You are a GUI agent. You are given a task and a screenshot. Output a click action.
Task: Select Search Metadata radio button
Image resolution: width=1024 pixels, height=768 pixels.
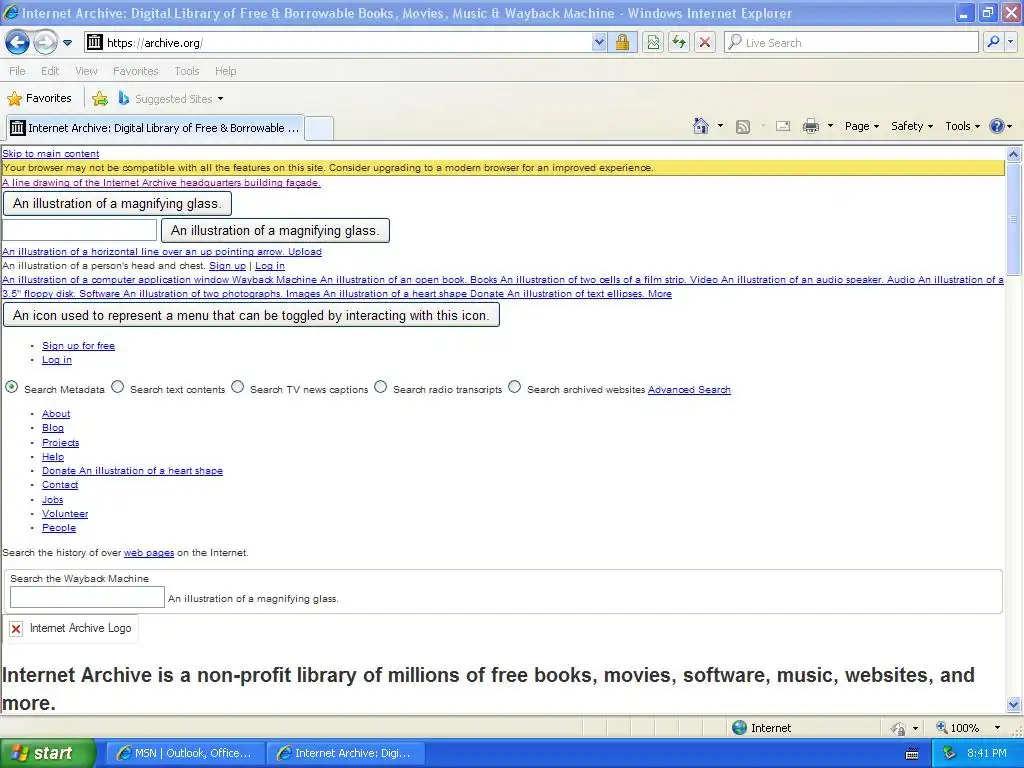pos(12,387)
